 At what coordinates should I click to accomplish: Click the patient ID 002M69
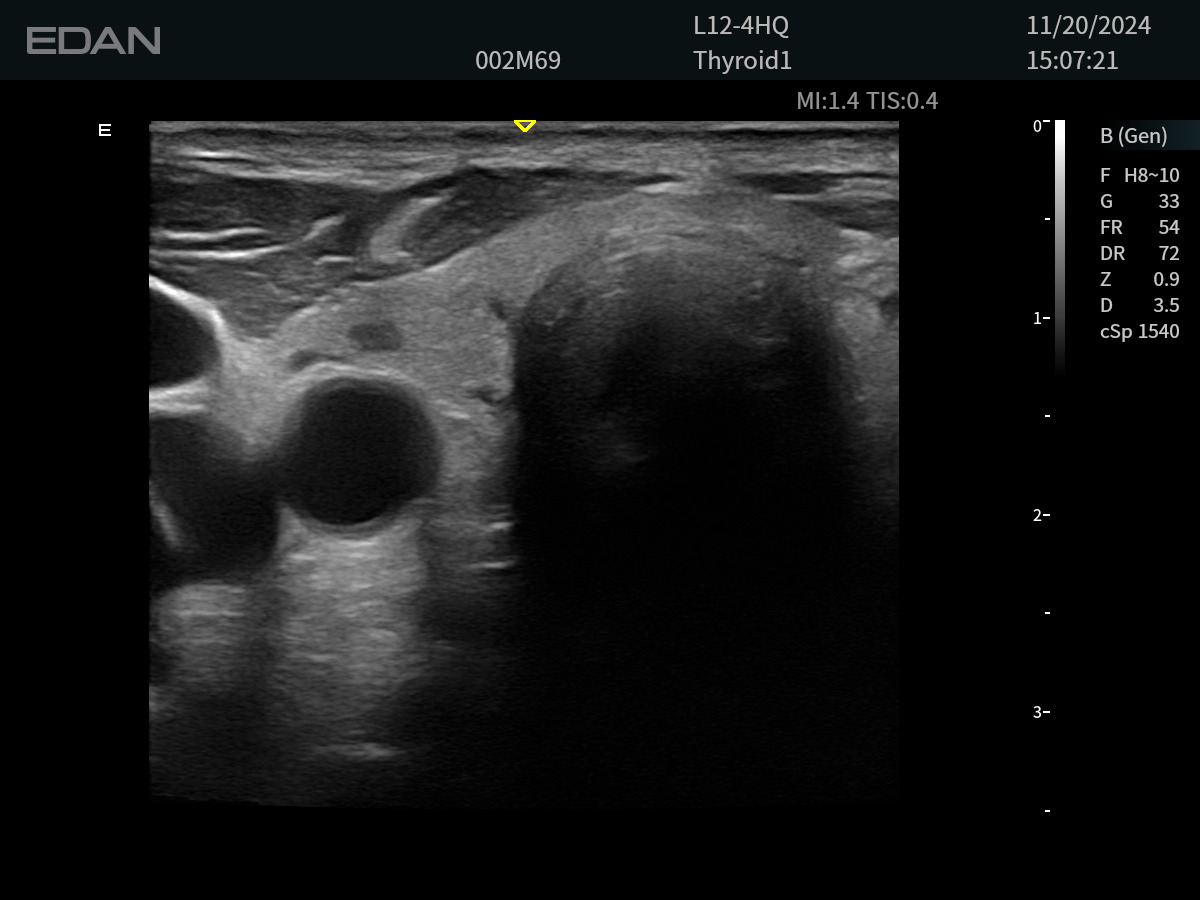click(518, 61)
